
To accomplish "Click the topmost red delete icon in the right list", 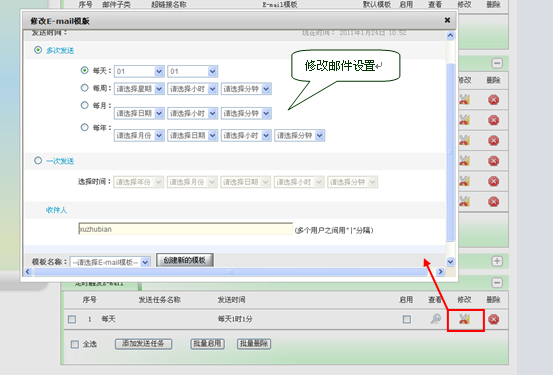I will click(493, 100).
